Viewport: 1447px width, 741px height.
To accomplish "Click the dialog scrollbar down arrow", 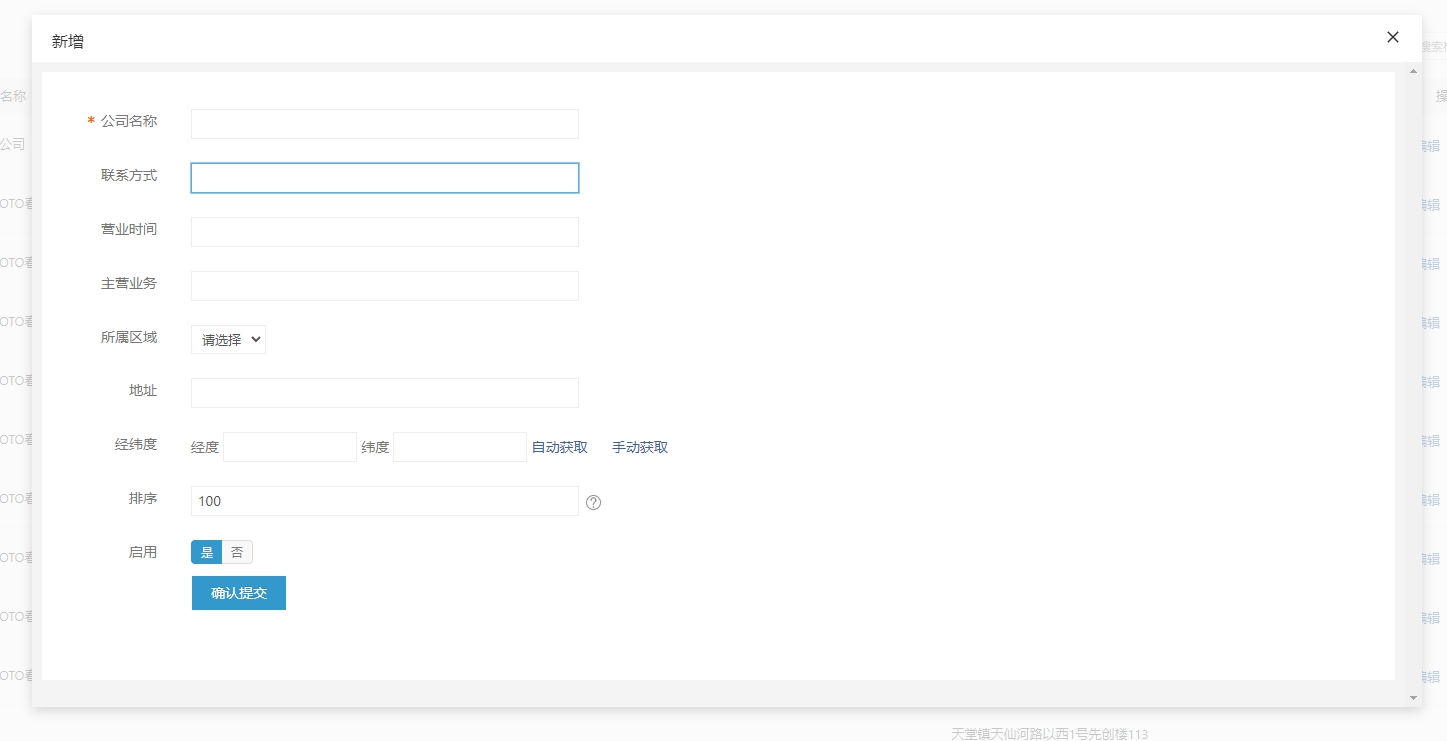I will coord(1413,697).
